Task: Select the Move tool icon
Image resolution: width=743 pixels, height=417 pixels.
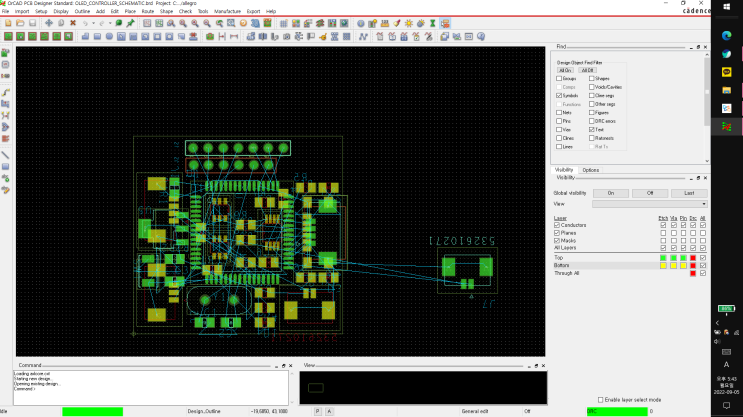Action: (x=48, y=22)
